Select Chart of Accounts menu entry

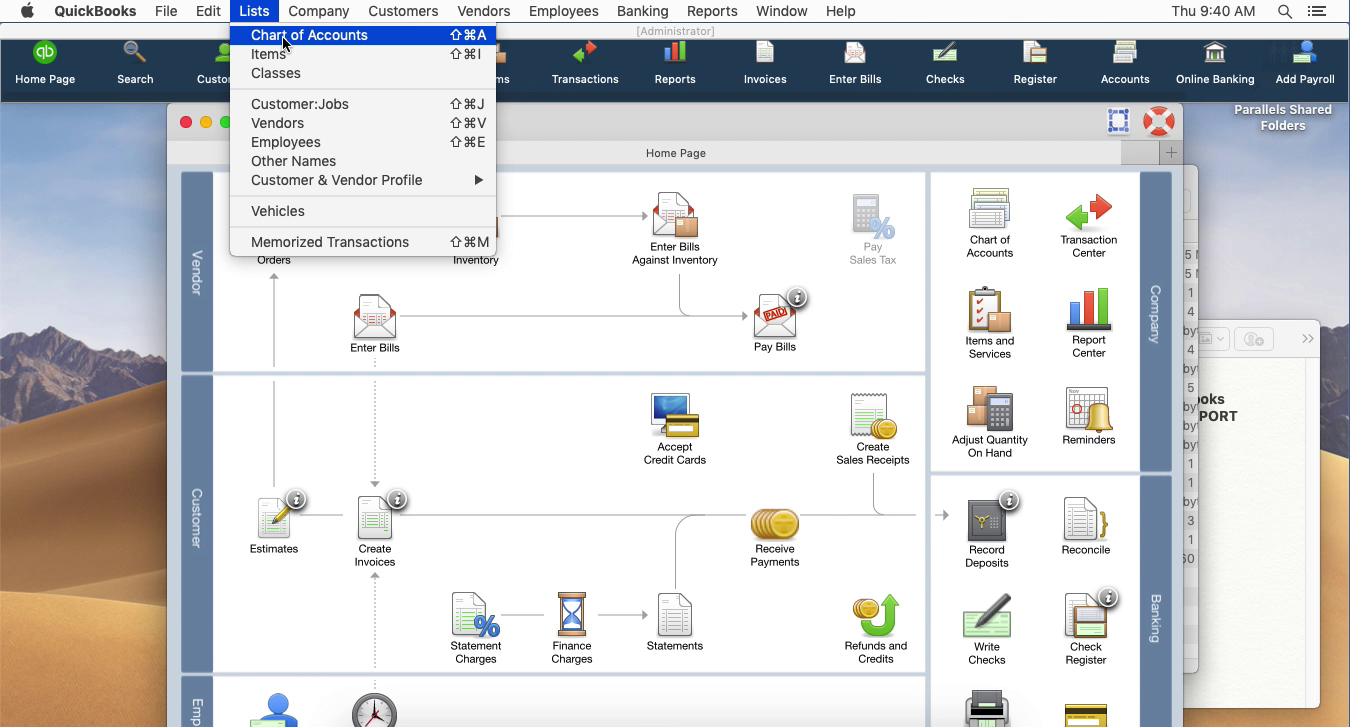coord(363,35)
